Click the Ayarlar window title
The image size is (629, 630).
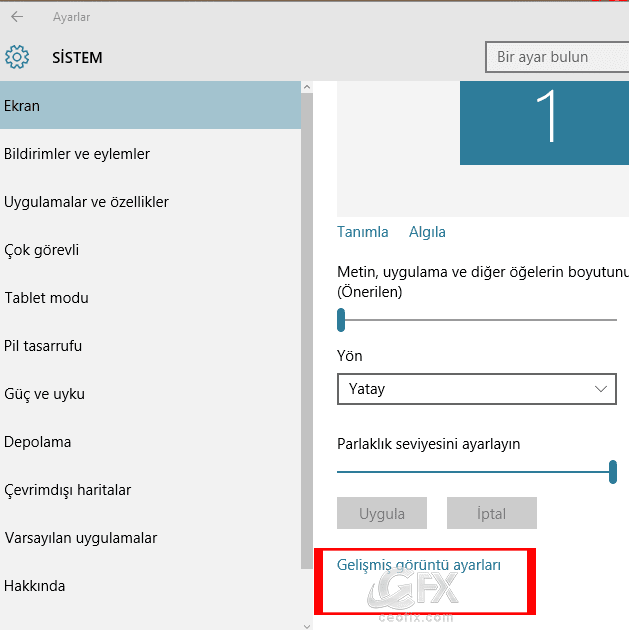[x=71, y=17]
